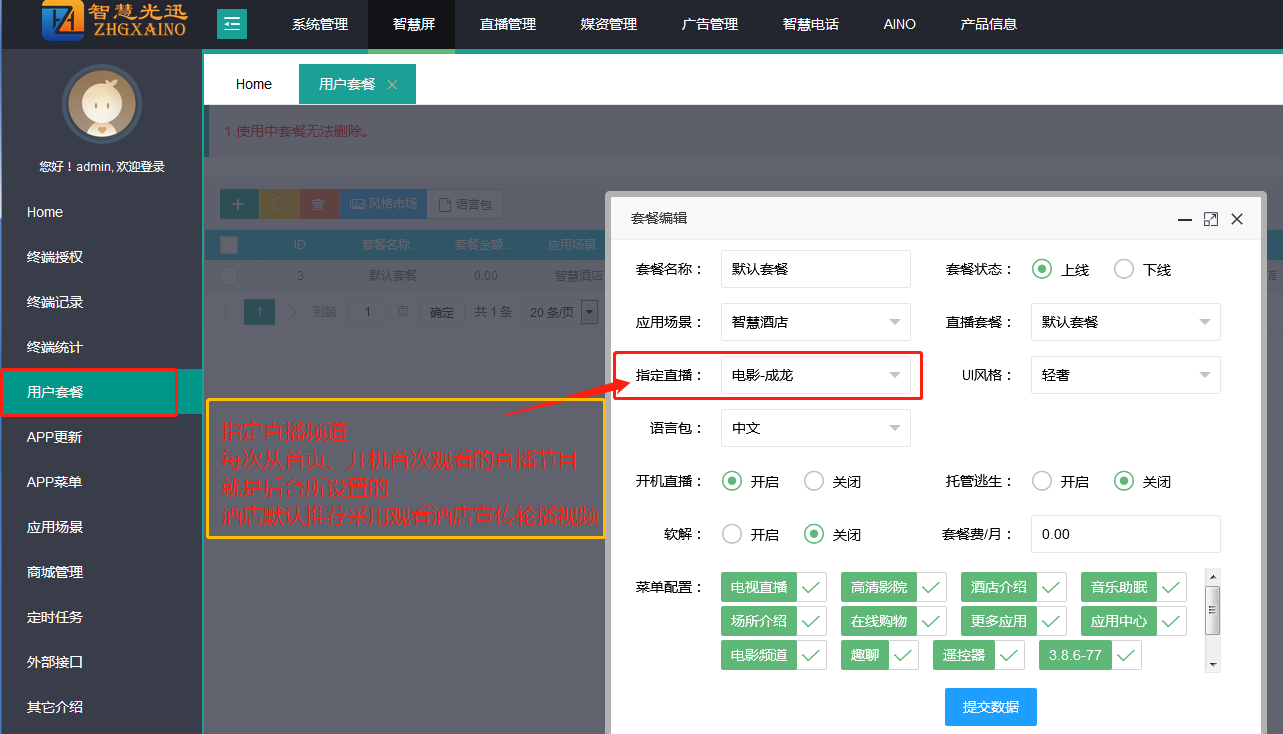The width and height of the screenshot is (1283, 734).
Task: Turn 开机直播 to 关闭
Action: [x=814, y=481]
